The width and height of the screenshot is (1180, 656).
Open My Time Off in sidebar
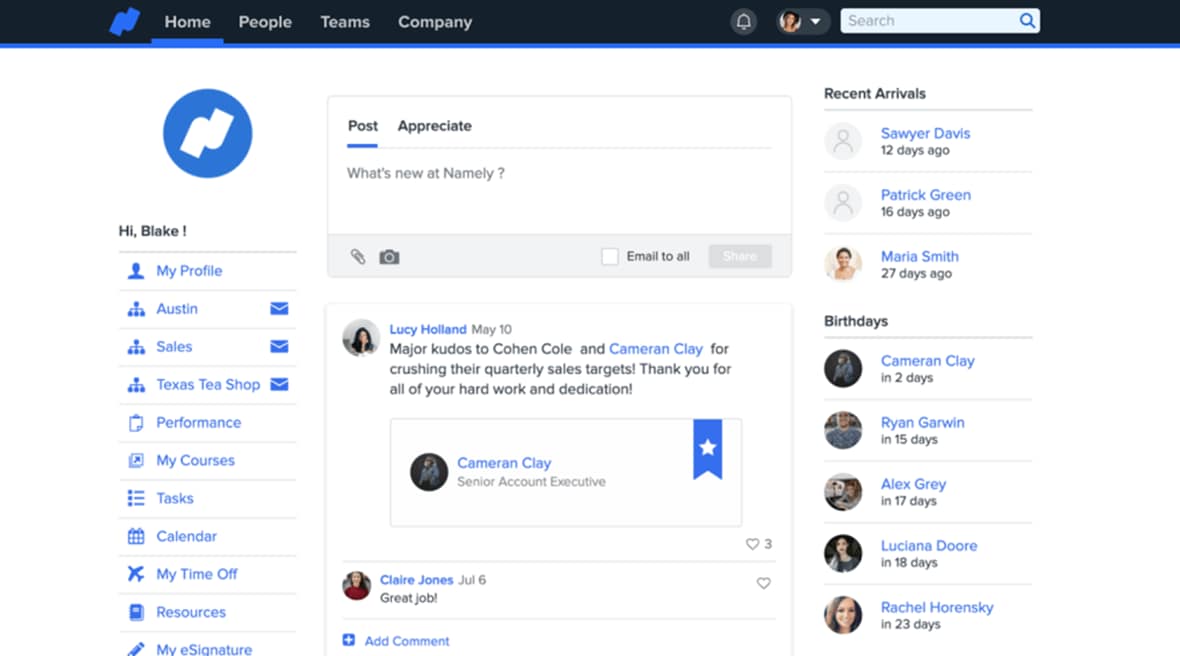[196, 574]
